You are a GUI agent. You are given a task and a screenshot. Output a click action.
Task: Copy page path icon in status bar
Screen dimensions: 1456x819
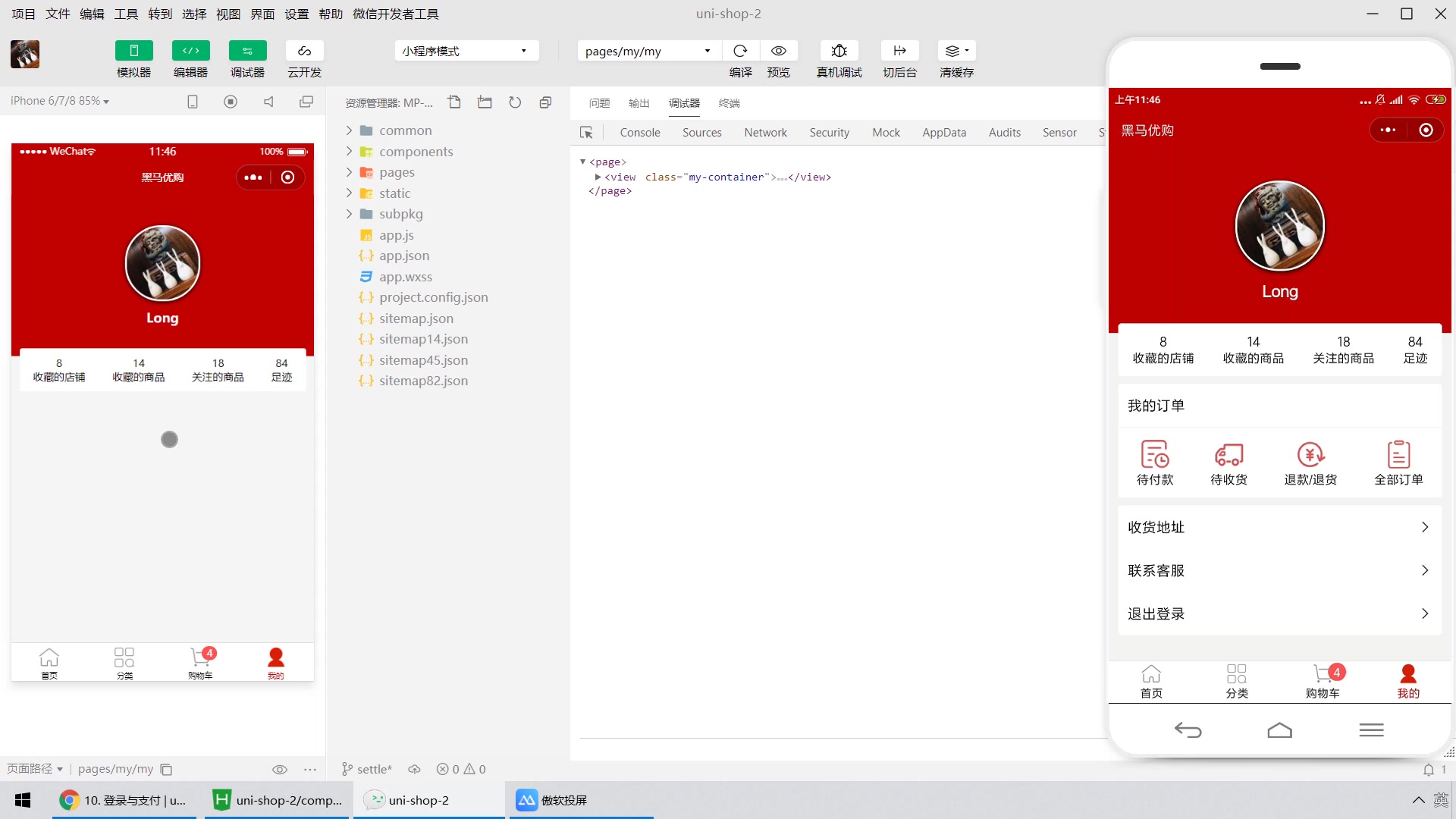[x=166, y=769]
